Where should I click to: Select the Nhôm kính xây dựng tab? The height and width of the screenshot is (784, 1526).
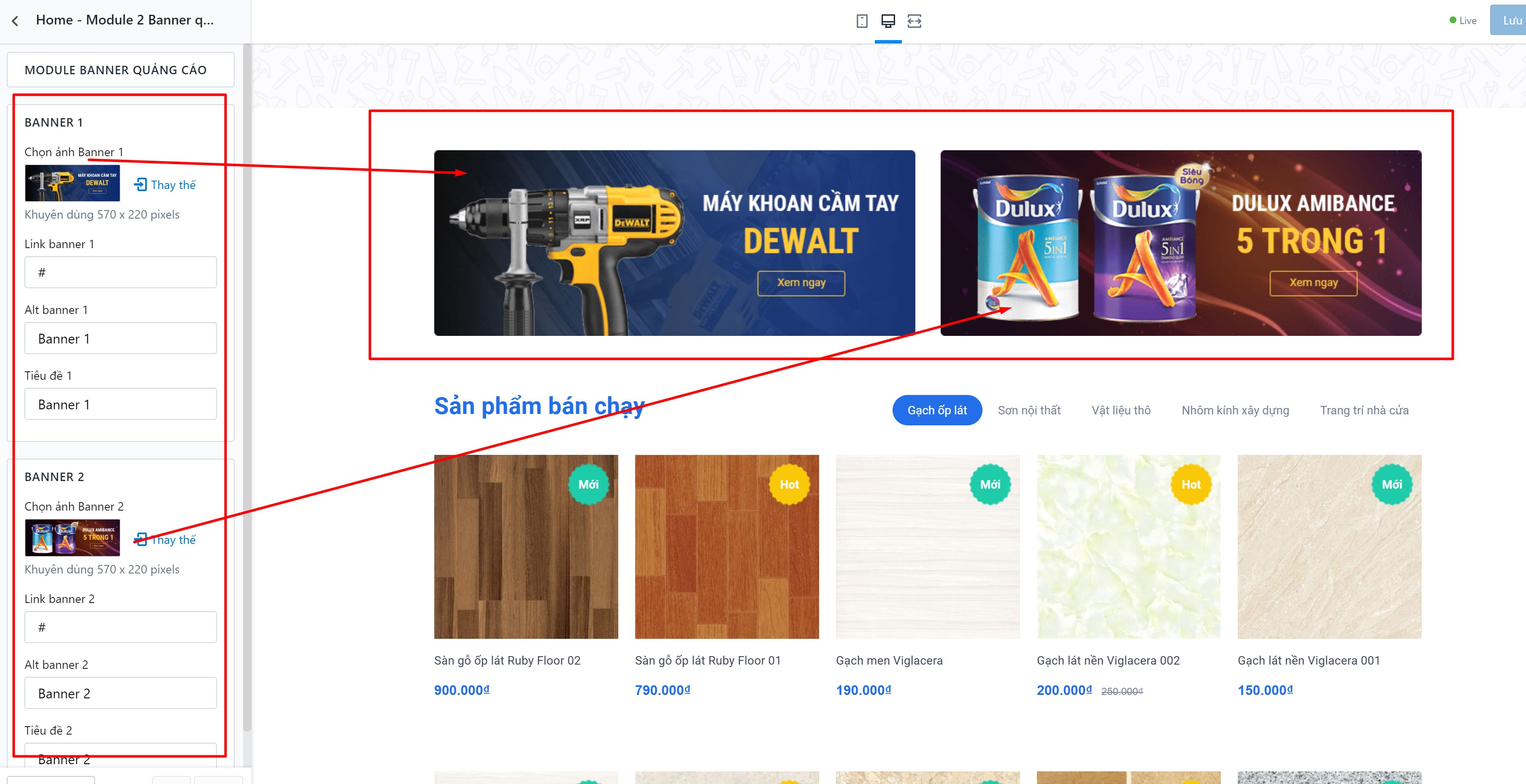point(1235,411)
